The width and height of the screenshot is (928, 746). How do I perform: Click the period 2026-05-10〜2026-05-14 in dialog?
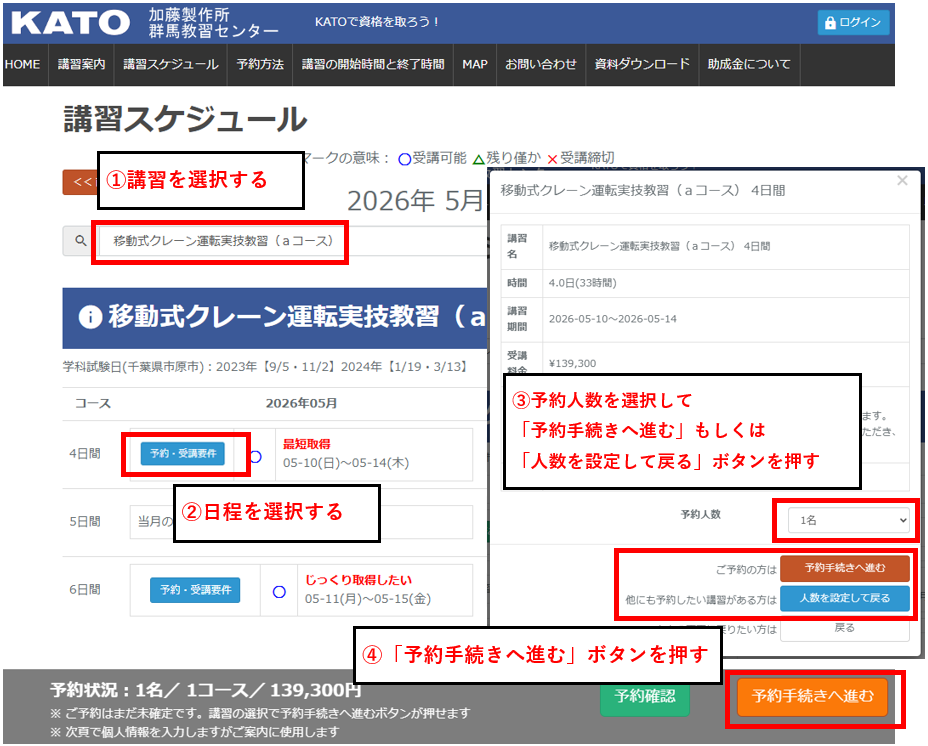click(613, 319)
